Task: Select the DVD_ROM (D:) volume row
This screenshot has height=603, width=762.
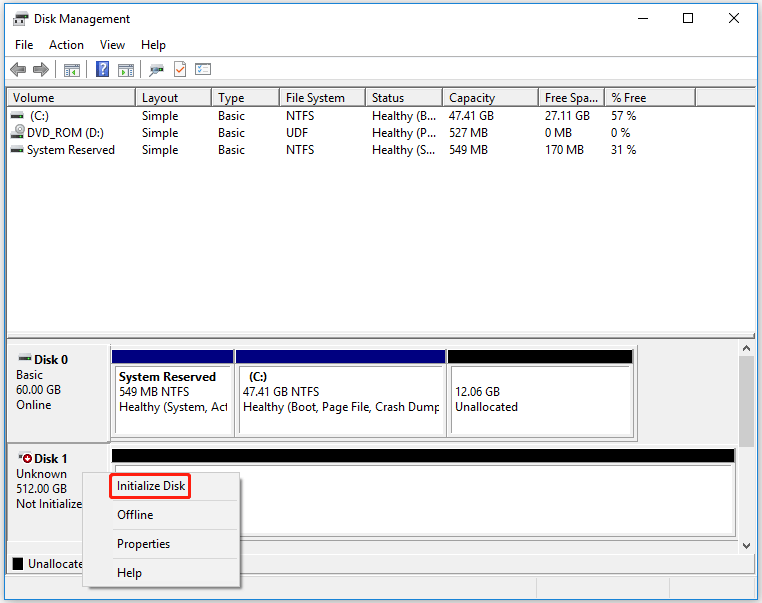Action: (65, 133)
